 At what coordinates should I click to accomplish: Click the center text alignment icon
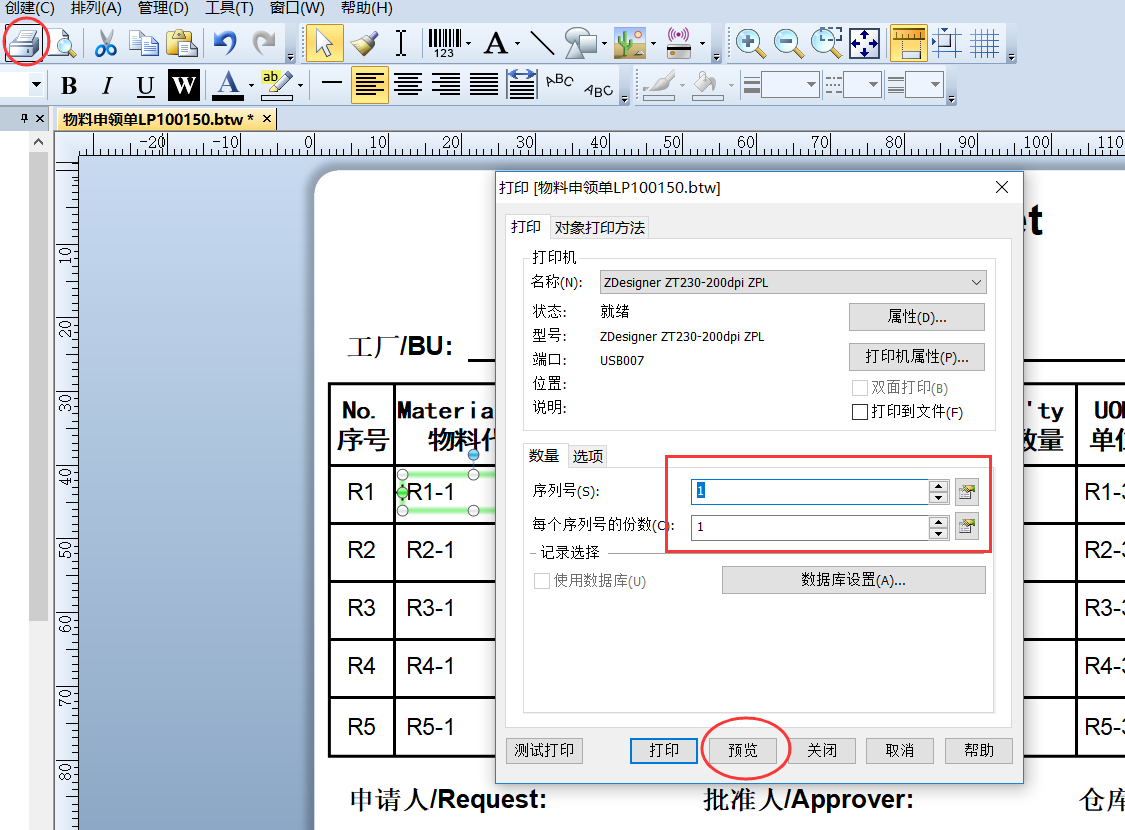[407, 86]
